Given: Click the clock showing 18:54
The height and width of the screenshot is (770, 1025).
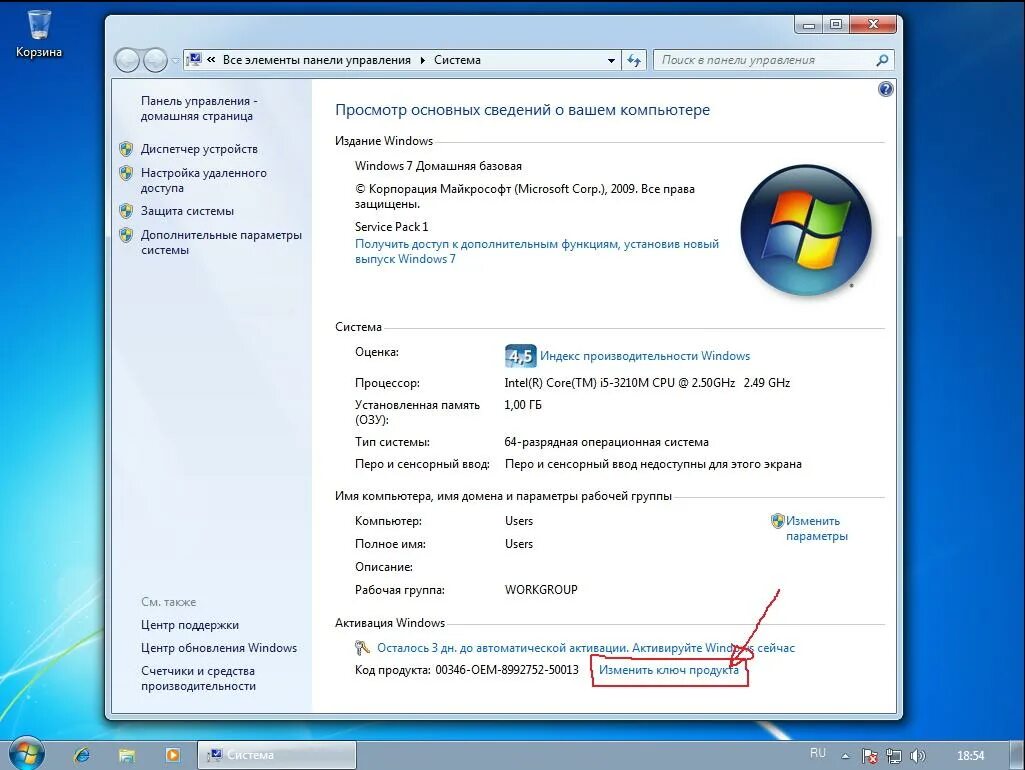Looking at the screenshot, I should click(x=970, y=756).
